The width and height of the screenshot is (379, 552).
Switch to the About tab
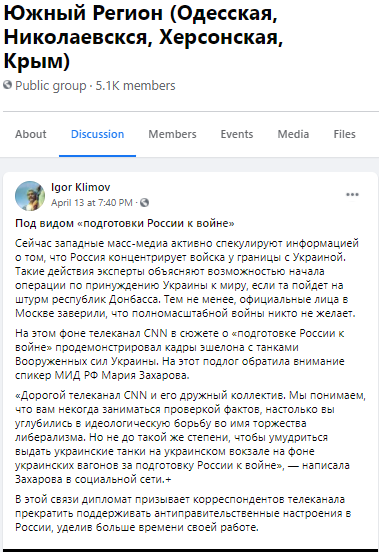31,134
